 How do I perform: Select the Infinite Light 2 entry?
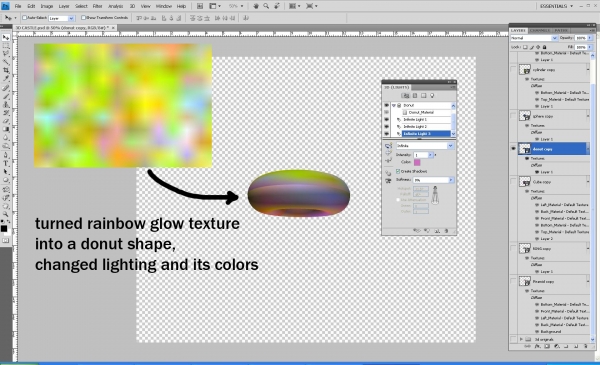pos(415,127)
